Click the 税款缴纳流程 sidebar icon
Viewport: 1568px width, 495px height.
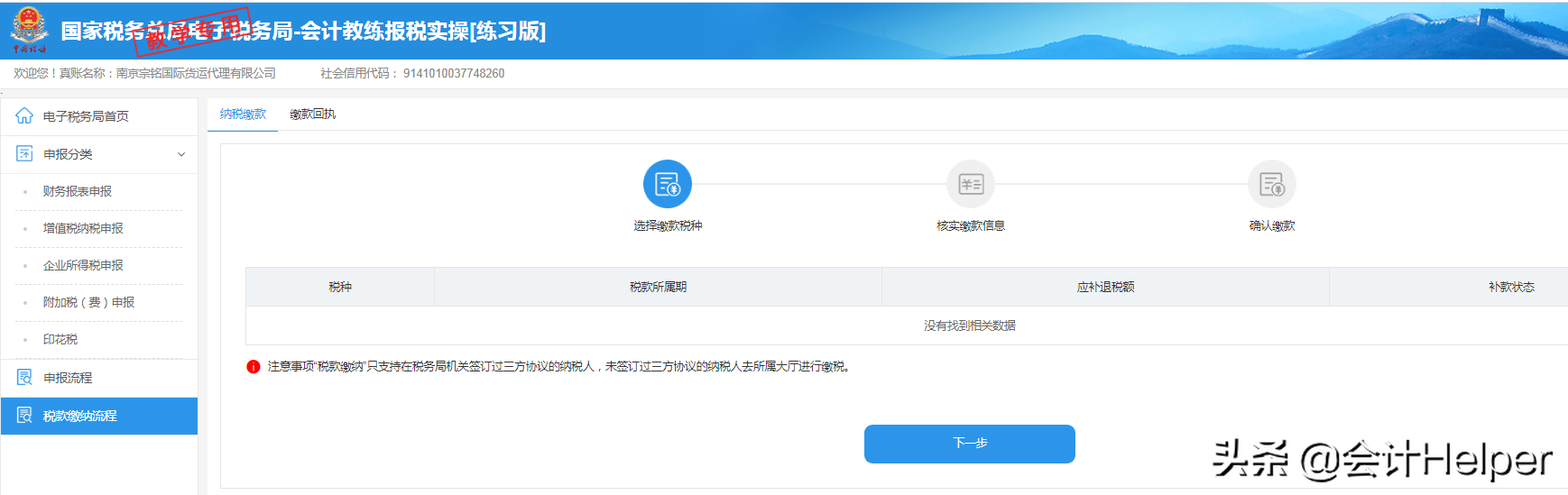coord(24,416)
